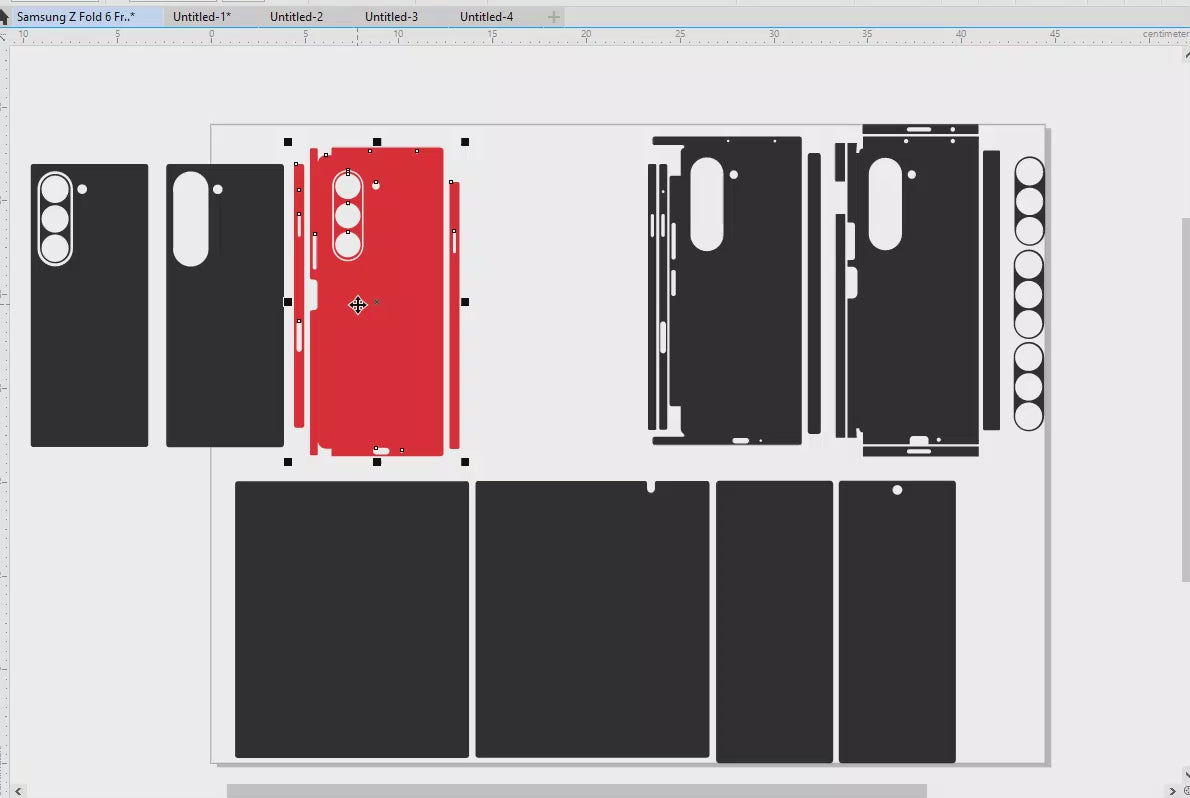
Task: Select the screen protector with top notch
Action: (592, 619)
